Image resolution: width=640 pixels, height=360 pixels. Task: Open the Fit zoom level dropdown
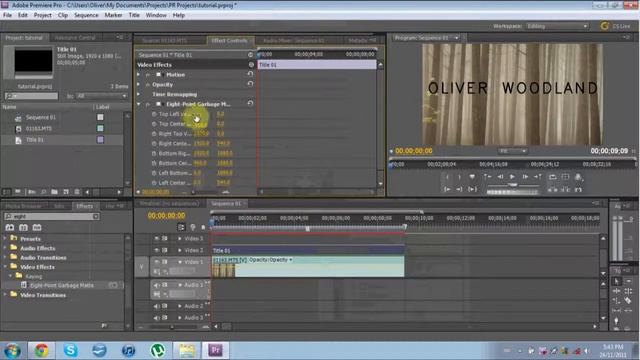(x=513, y=151)
